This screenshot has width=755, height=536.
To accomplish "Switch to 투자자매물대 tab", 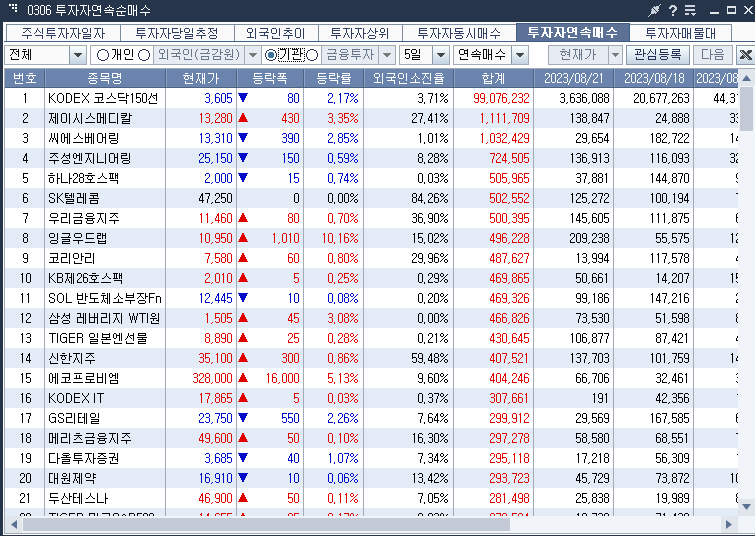I will tap(680, 33).
